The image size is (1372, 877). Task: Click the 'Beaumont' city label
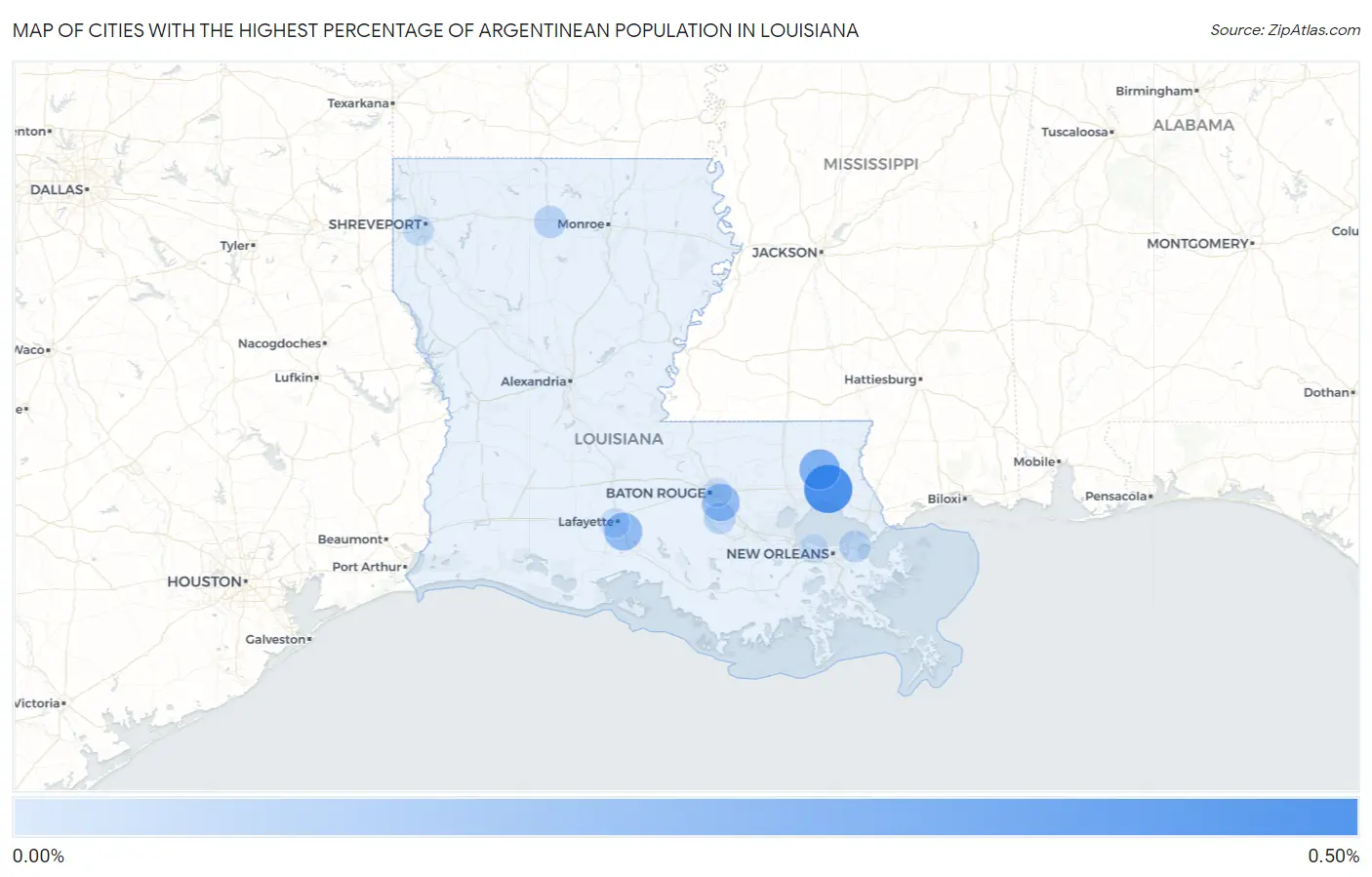click(x=350, y=539)
